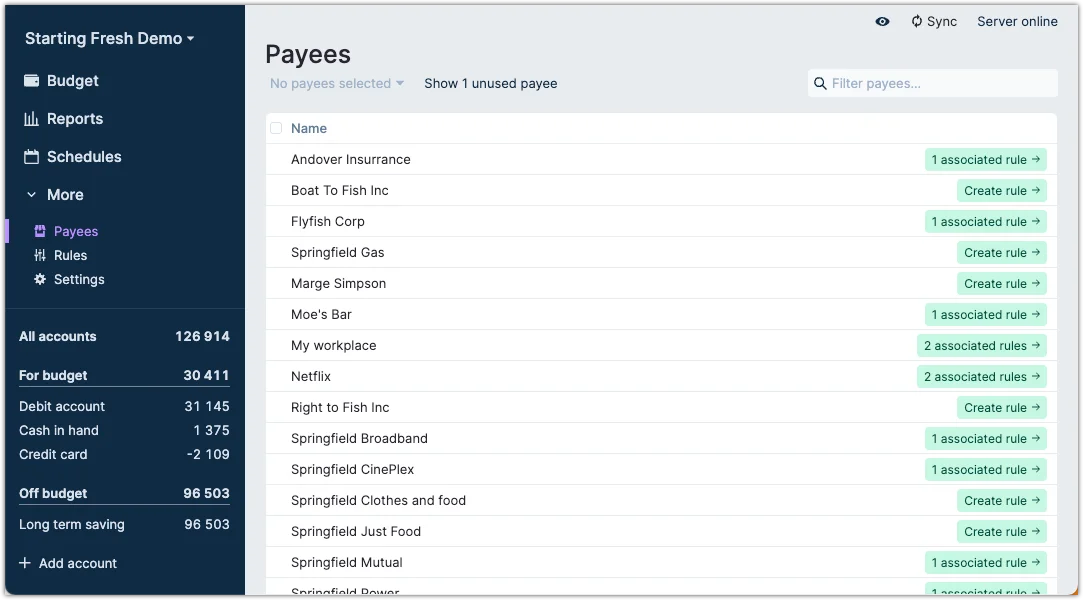
Task: Check the select-all checkbox beside Name header
Action: pos(276,128)
